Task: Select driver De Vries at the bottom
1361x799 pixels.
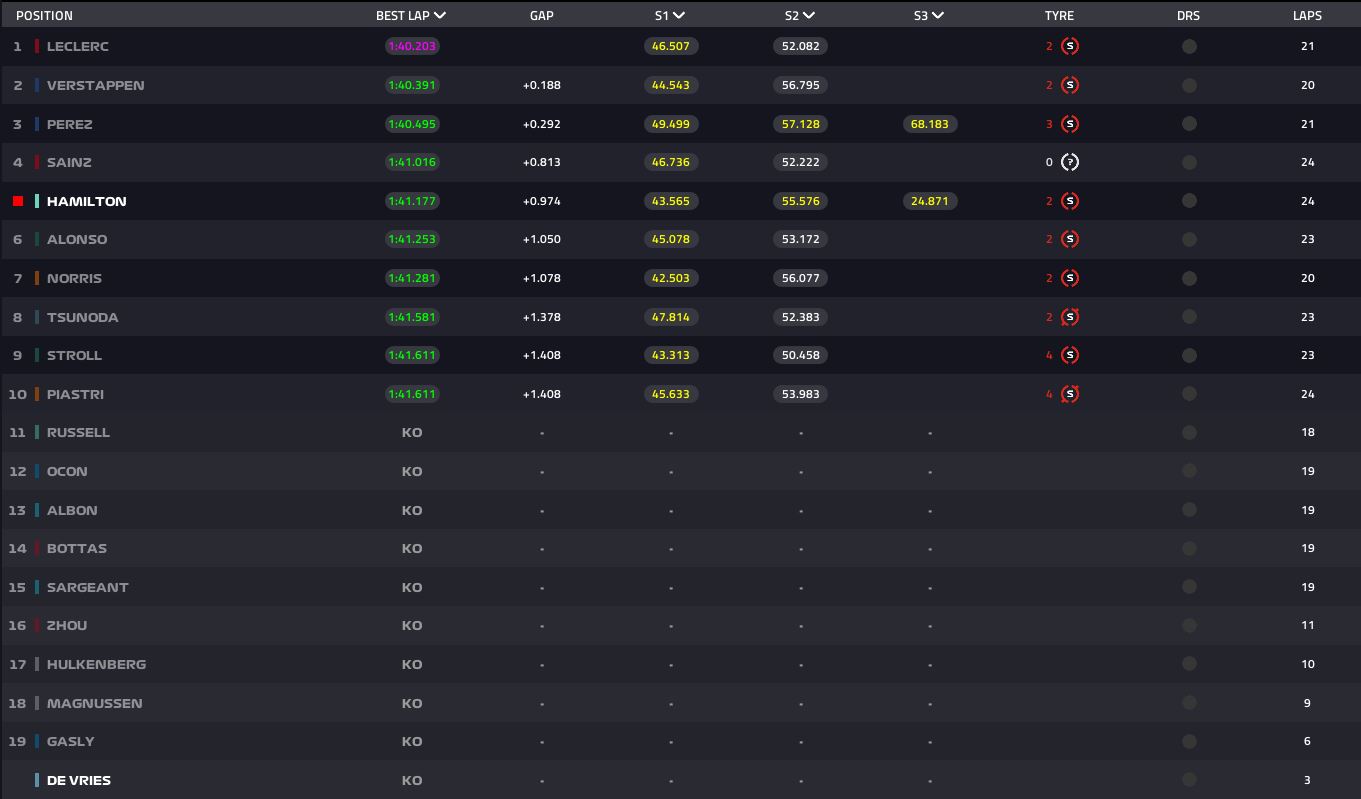Action: pyautogui.click(x=79, y=780)
